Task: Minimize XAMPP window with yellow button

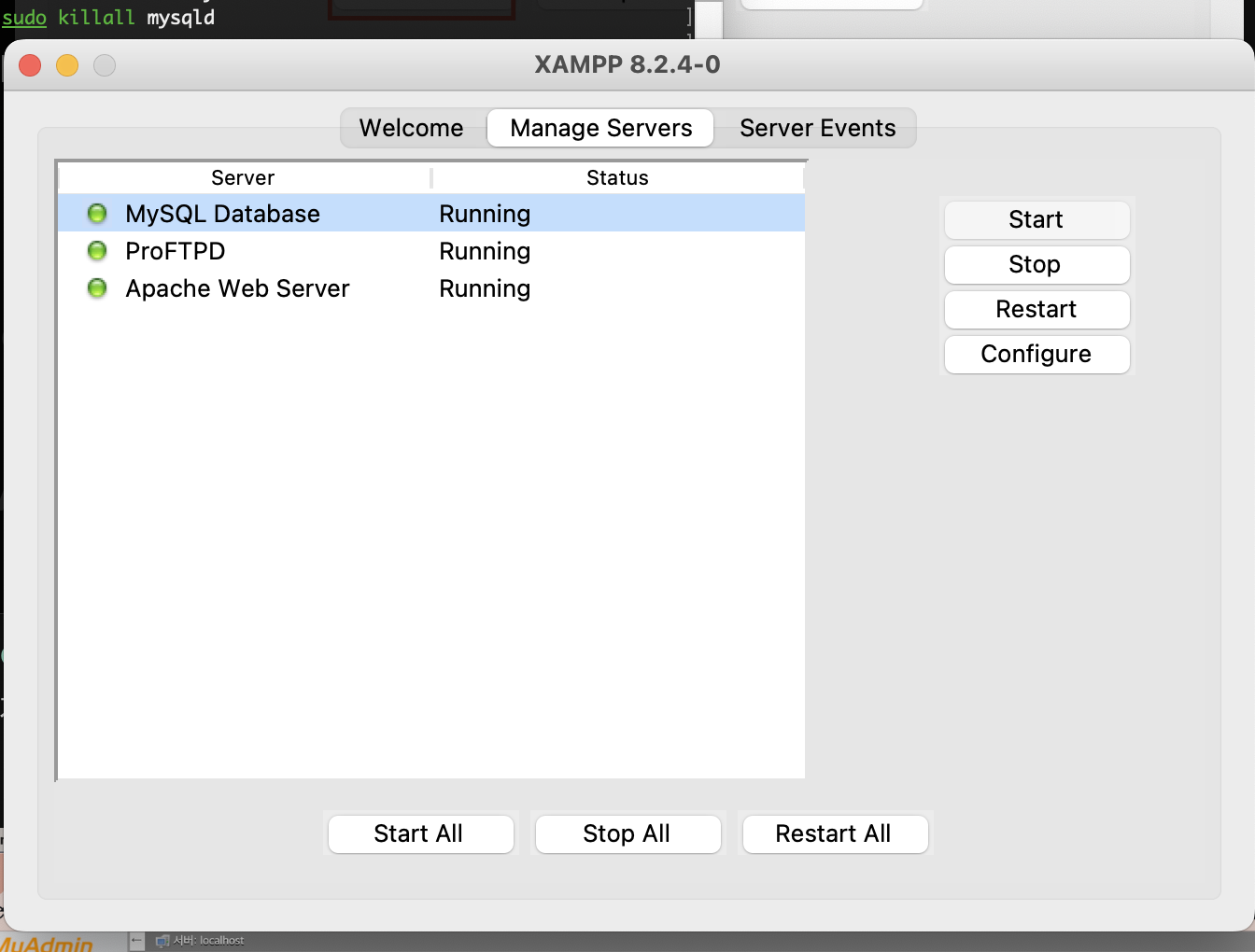Action: point(67,65)
